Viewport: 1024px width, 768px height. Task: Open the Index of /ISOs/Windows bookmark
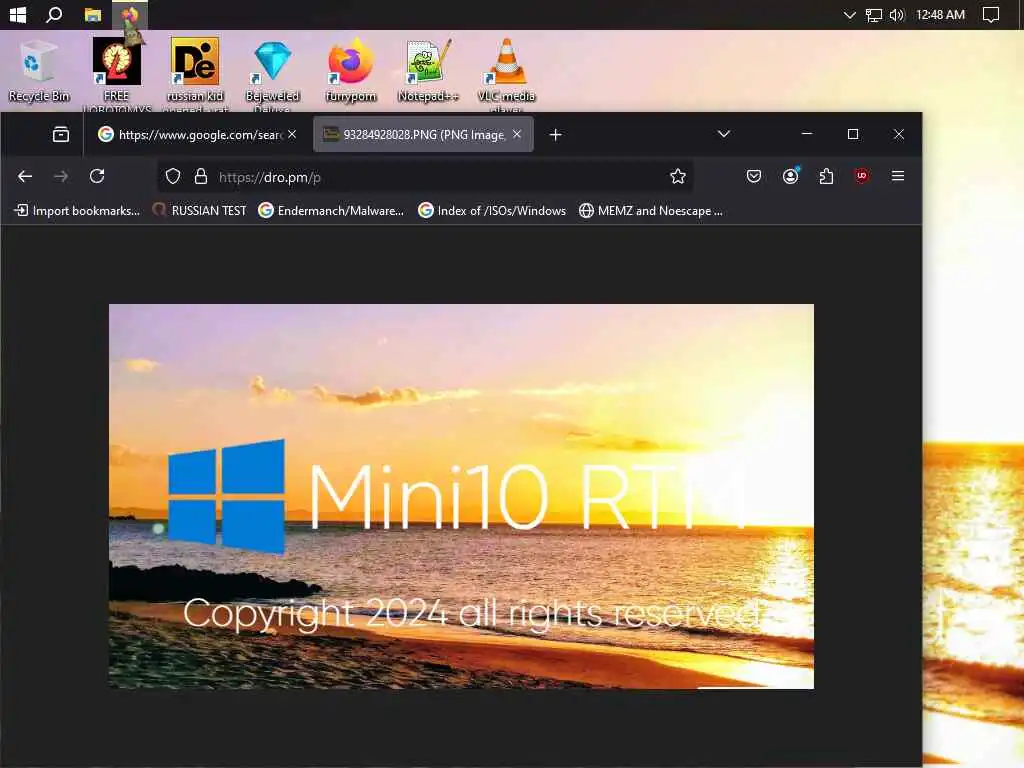point(492,210)
